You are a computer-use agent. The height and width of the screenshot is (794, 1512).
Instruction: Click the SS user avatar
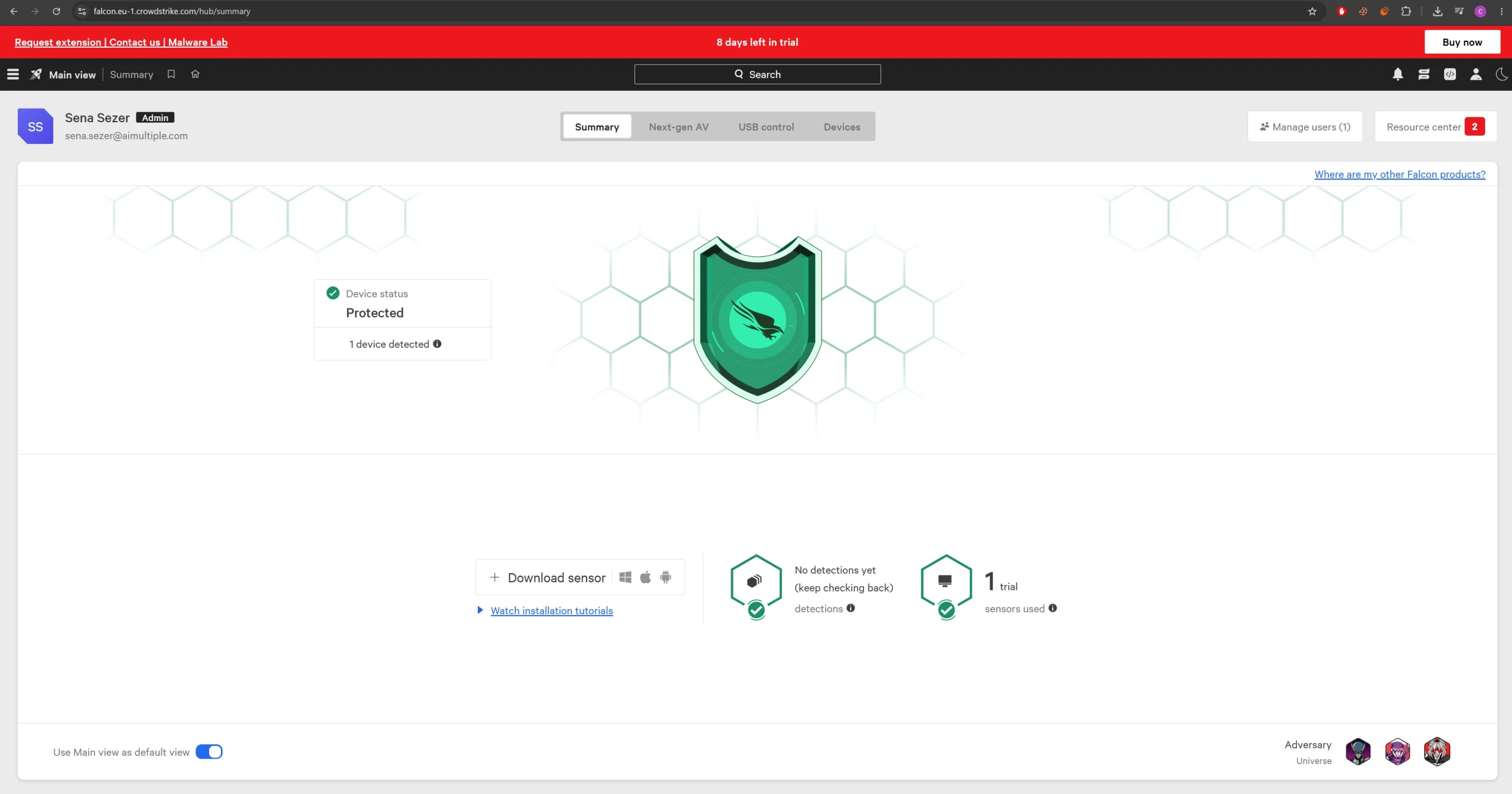(35, 126)
